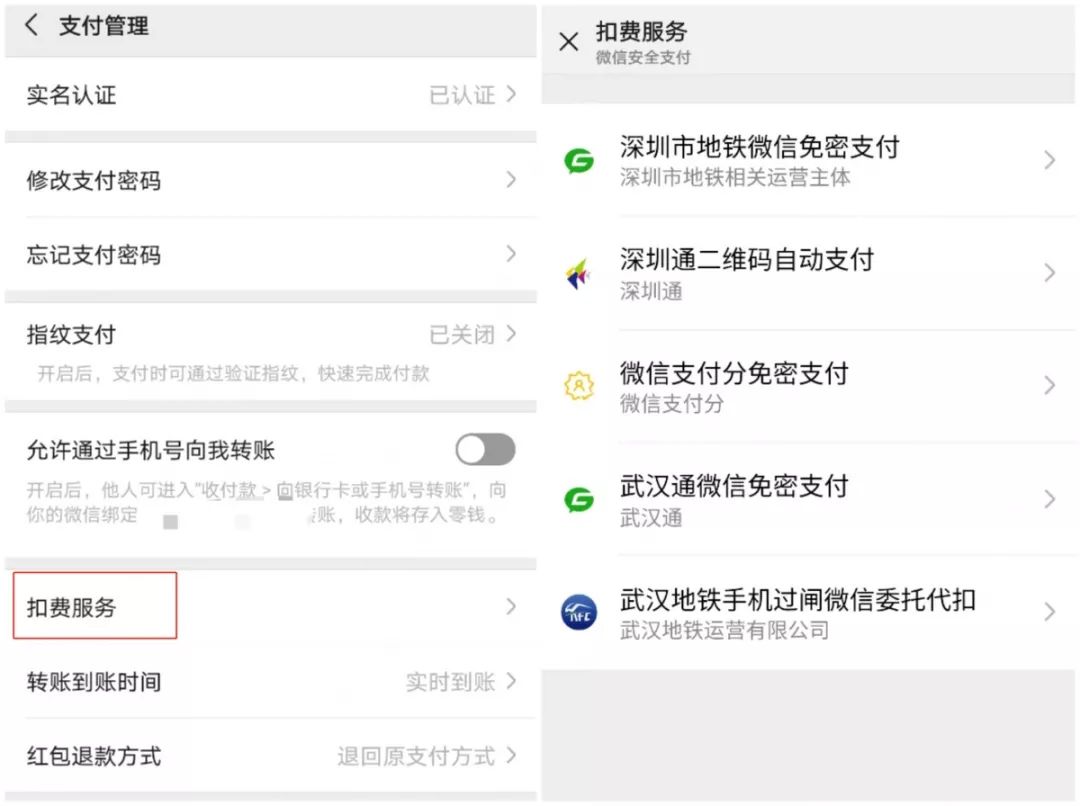Viewport: 1080px width, 806px height.
Task: Tap the green 武汉通 icon
Action: (579, 499)
